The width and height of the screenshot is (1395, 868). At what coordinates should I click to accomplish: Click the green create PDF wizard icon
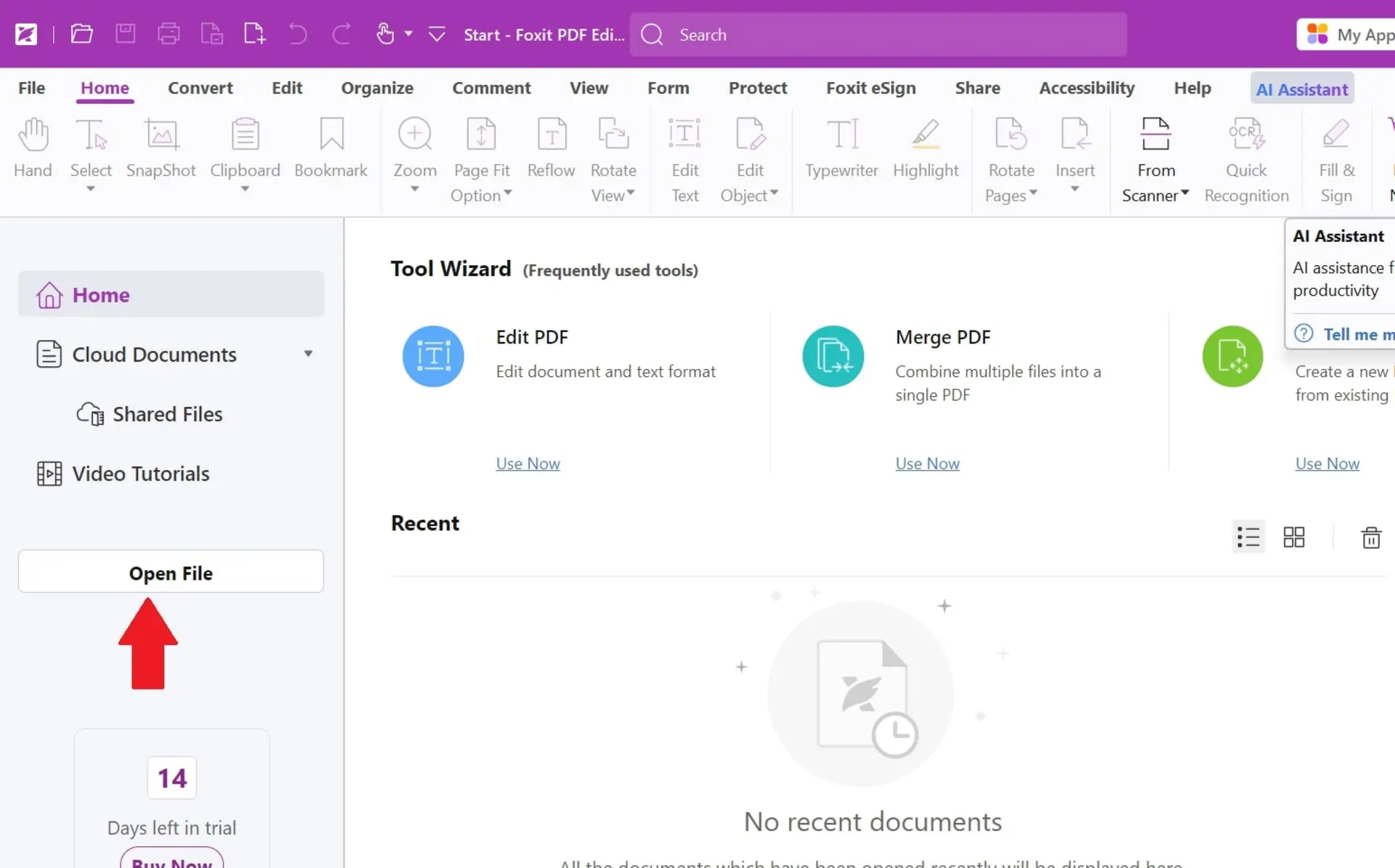point(1232,356)
